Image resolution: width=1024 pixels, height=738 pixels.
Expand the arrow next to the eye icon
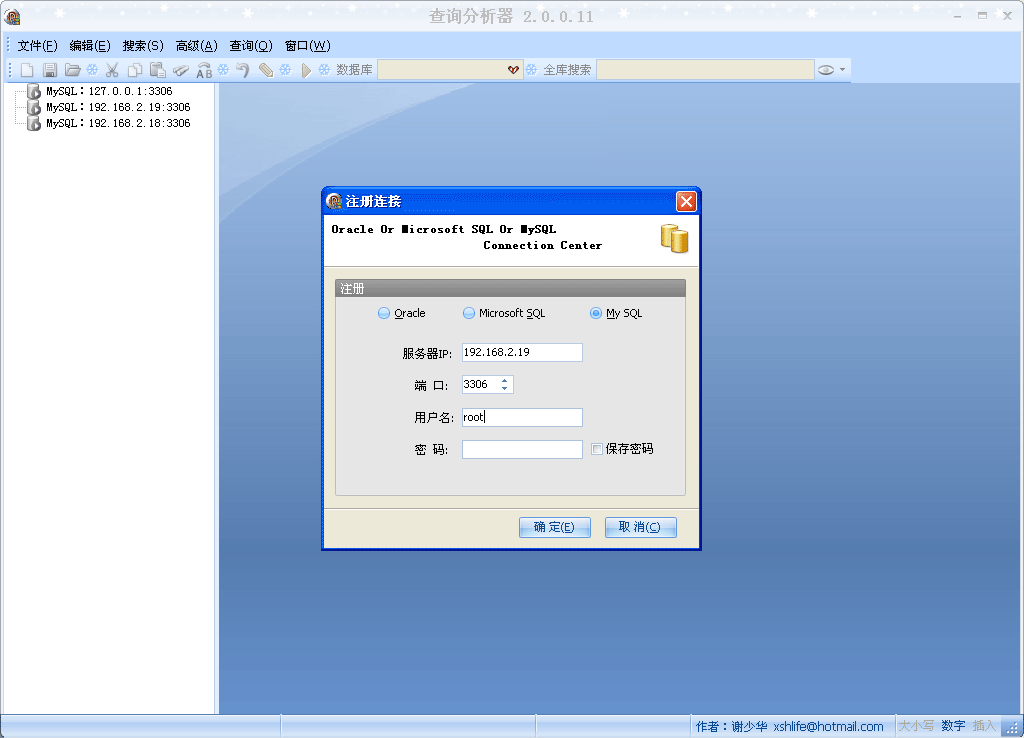[x=842, y=70]
